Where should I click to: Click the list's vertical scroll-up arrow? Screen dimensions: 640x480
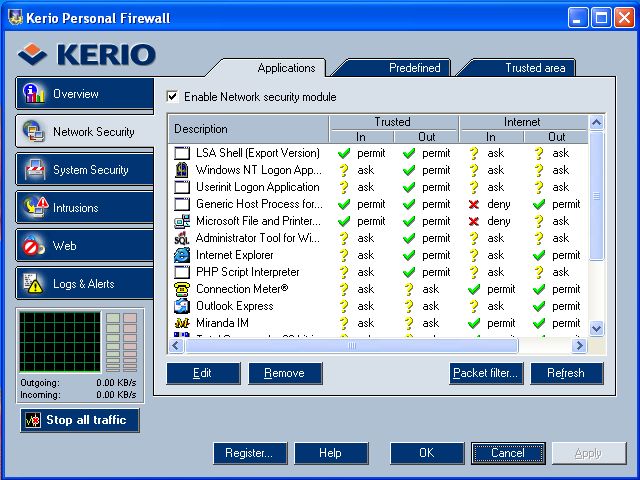(x=596, y=122)
